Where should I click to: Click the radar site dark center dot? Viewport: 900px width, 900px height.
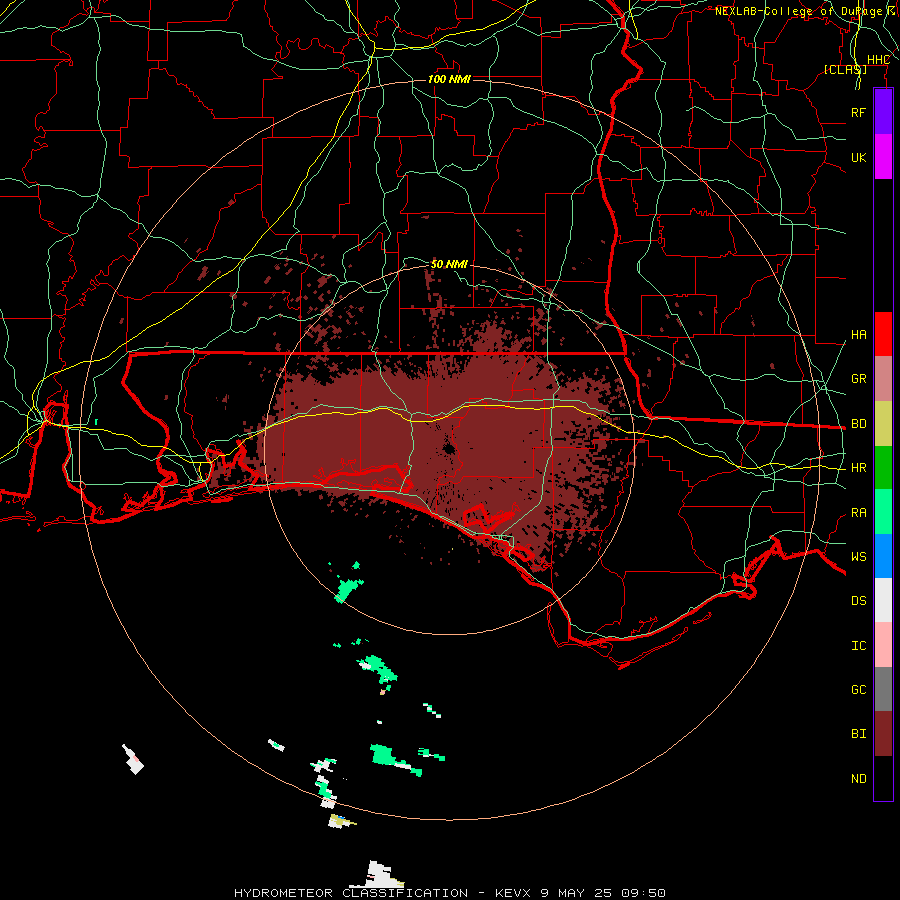449,449
